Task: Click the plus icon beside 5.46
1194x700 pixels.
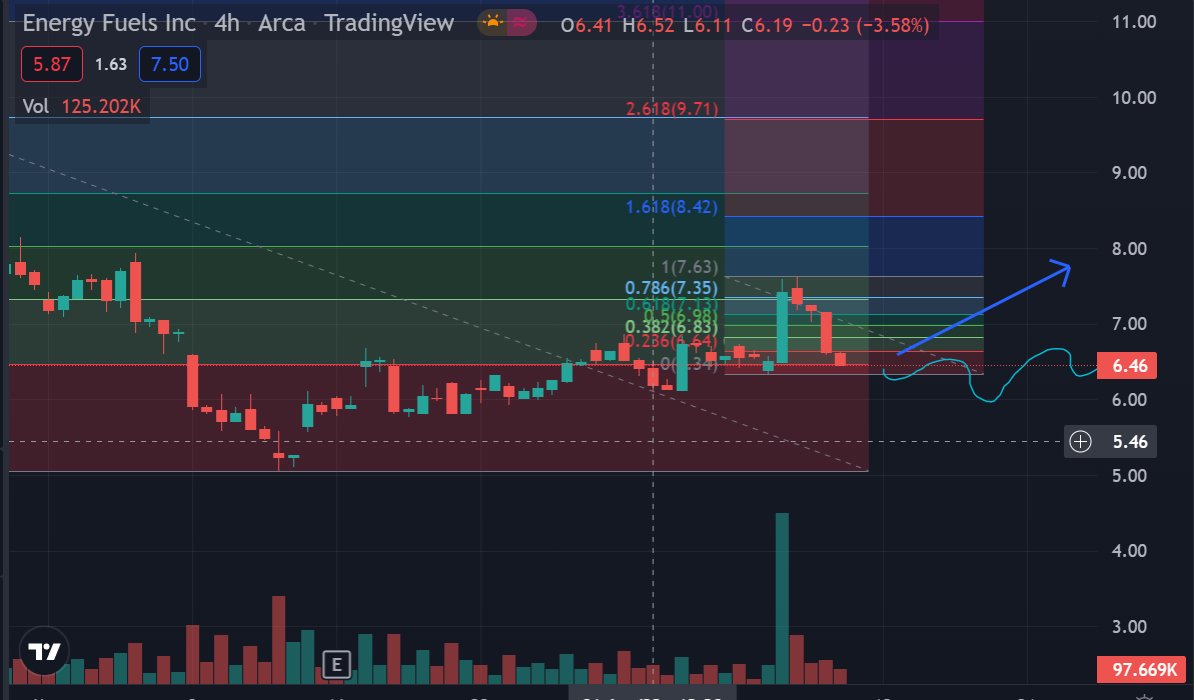Action: [1081, 442]
